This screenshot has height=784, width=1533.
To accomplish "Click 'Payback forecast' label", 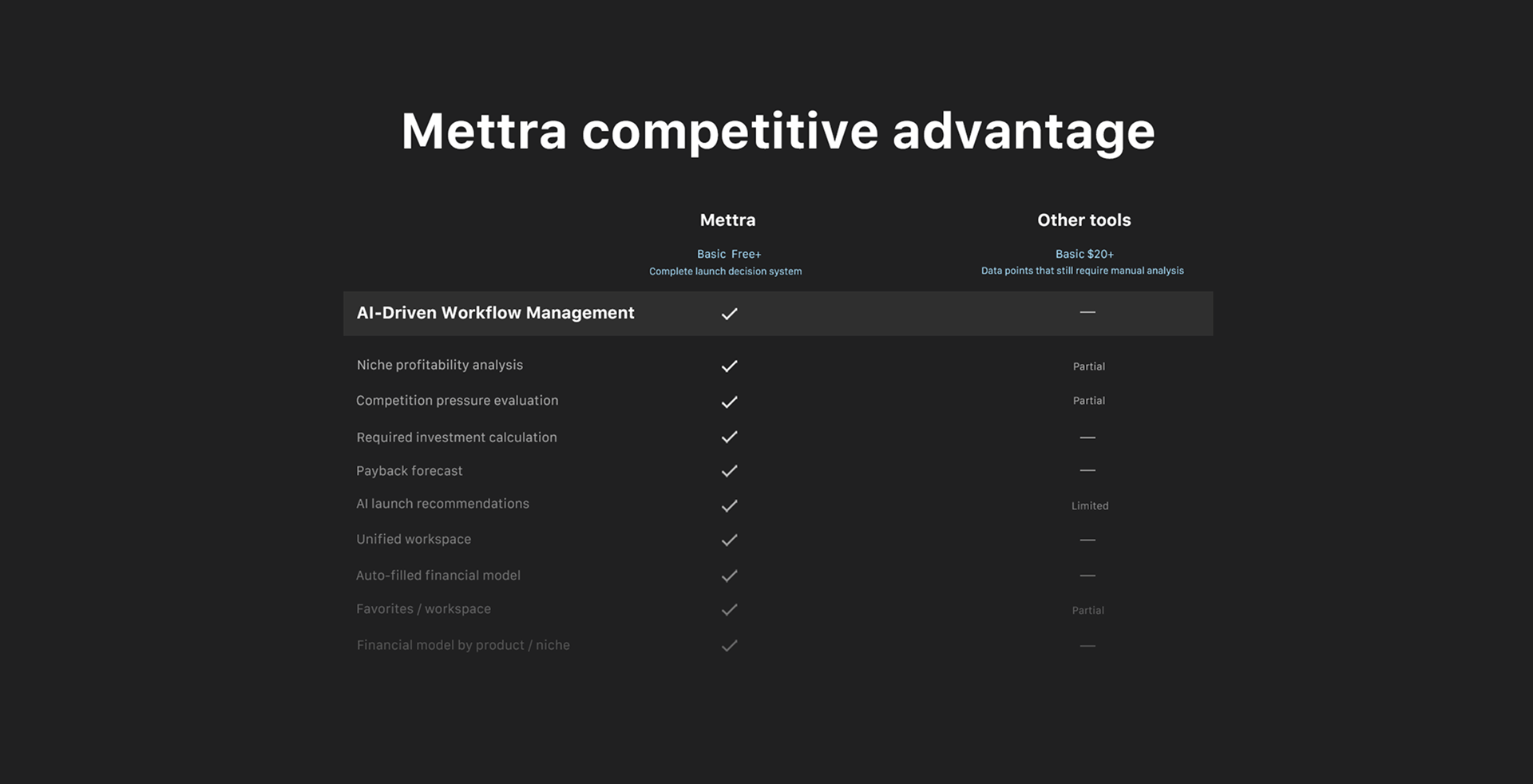I will [410, 471].
